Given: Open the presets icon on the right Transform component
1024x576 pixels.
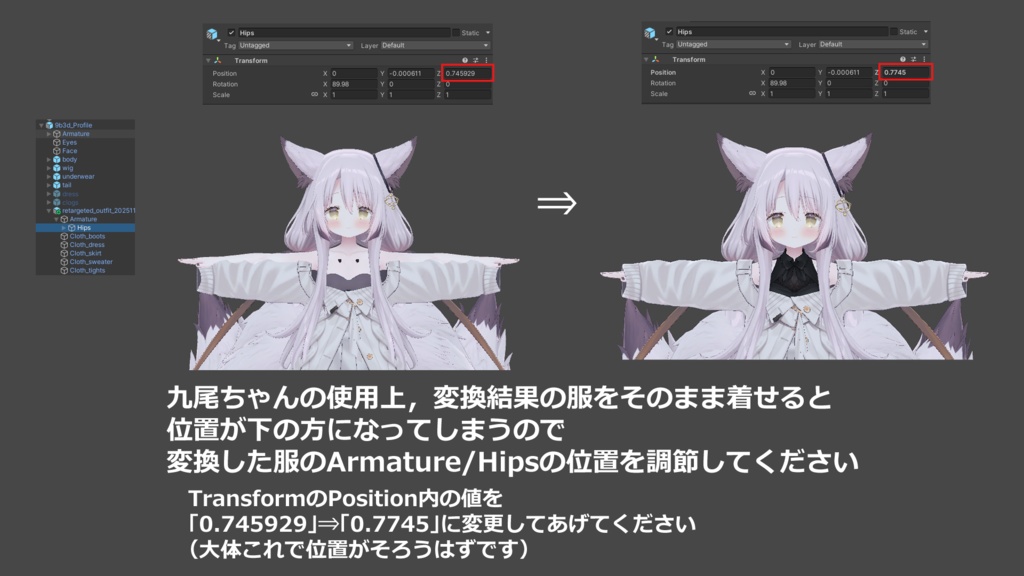Looking at the screenshot, I should click(913, 58).
